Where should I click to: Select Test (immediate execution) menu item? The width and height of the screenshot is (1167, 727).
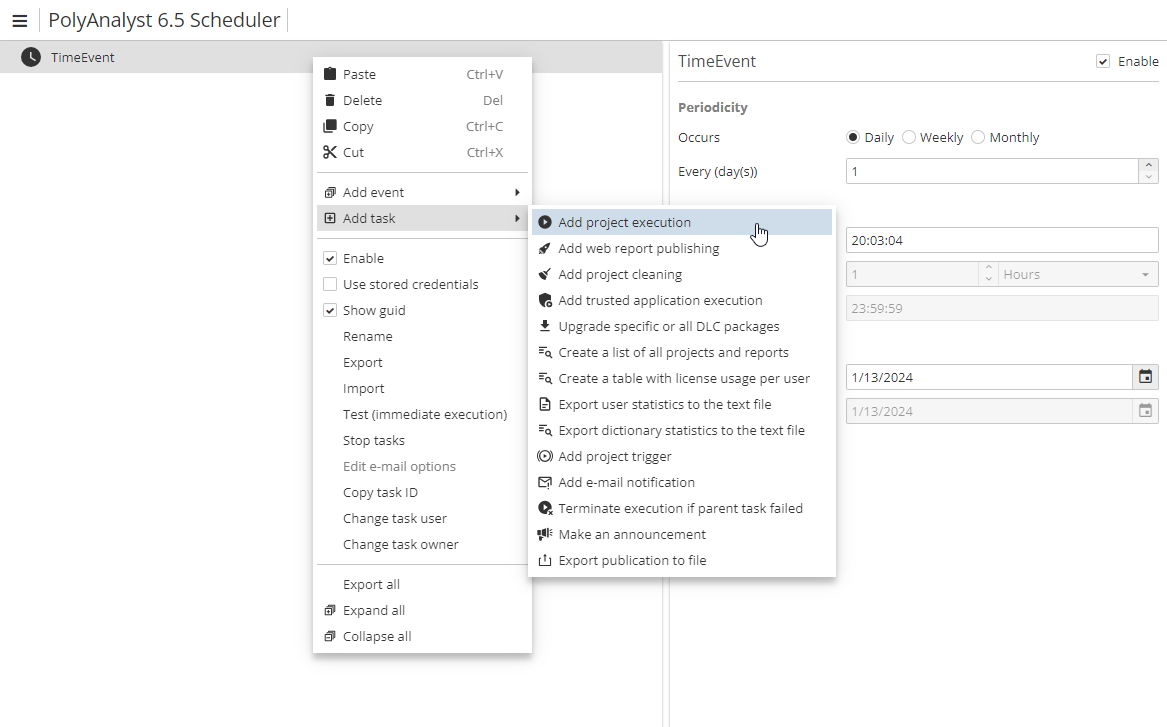point(424,414)
